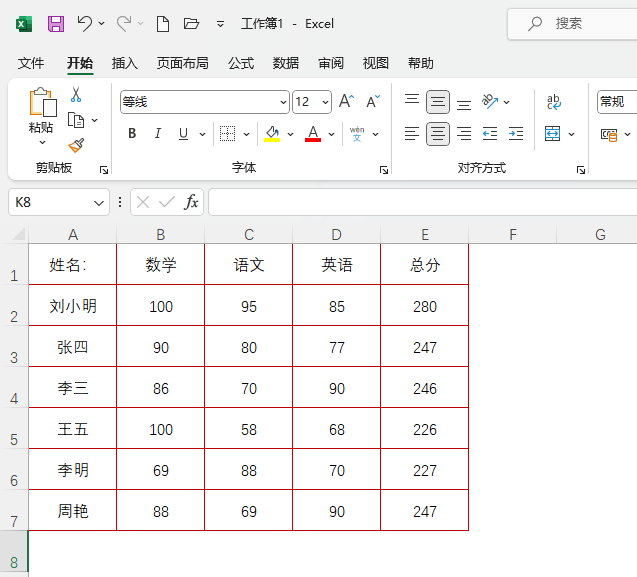Click the Save icon in the title bar

point(56,24)
